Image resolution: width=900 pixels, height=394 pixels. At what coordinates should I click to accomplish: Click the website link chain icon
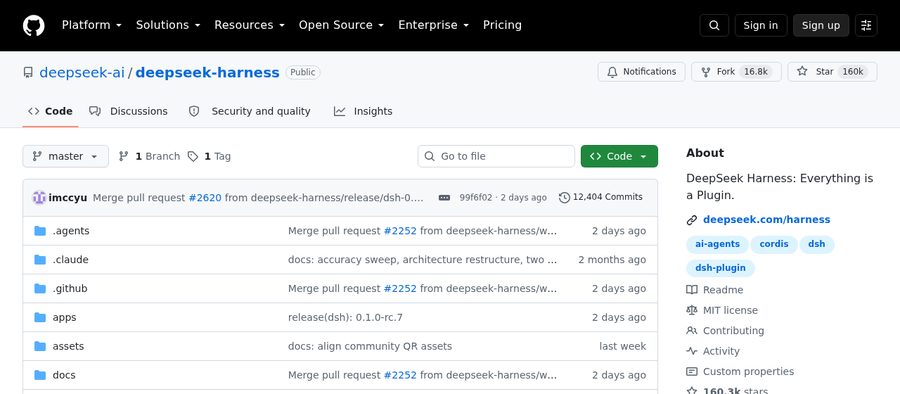pos(692,219)
